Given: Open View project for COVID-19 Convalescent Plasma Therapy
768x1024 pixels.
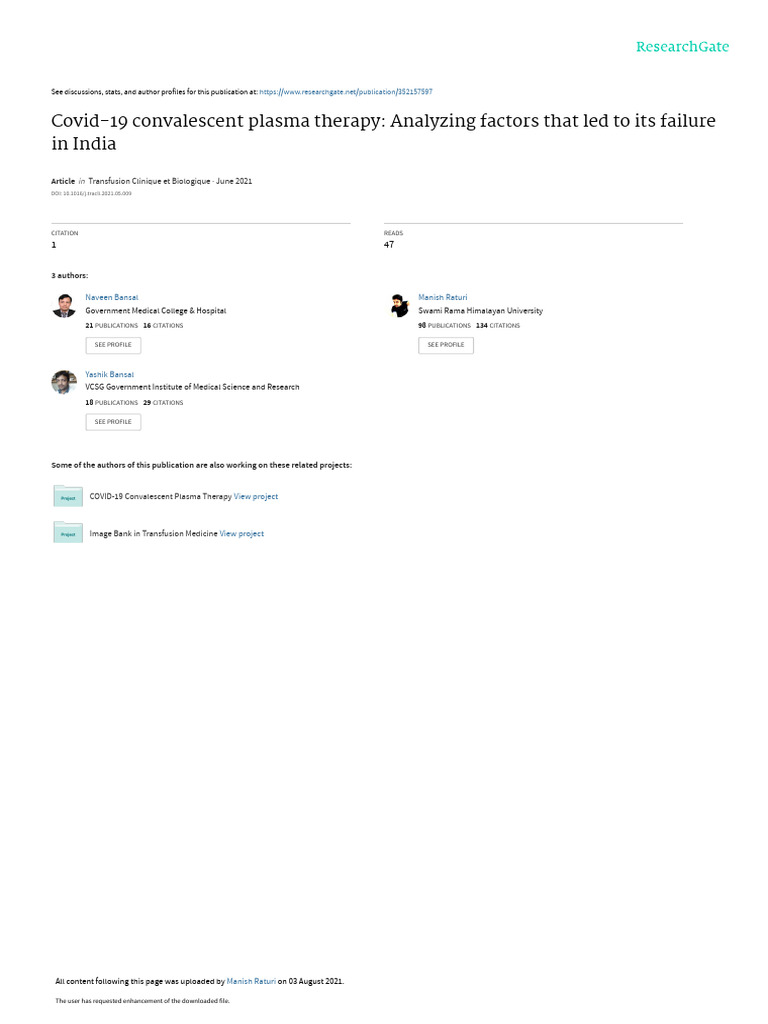Looking at the screenshot, I should 256,496.
